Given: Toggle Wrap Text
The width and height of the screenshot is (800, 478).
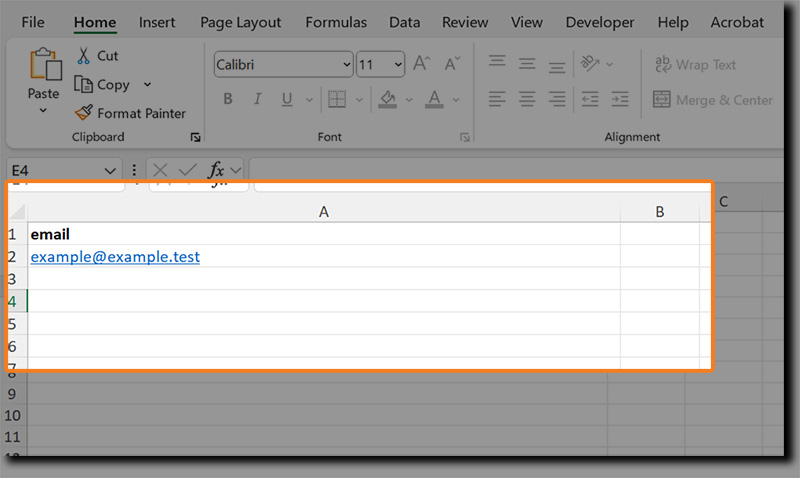Looking at the screenshot, I should point(695,65).
